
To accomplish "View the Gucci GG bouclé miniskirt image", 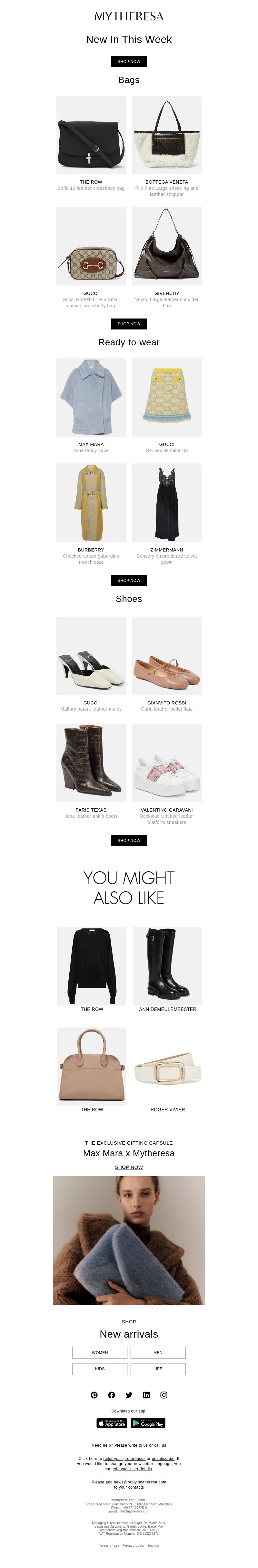I will coord(167,398).
